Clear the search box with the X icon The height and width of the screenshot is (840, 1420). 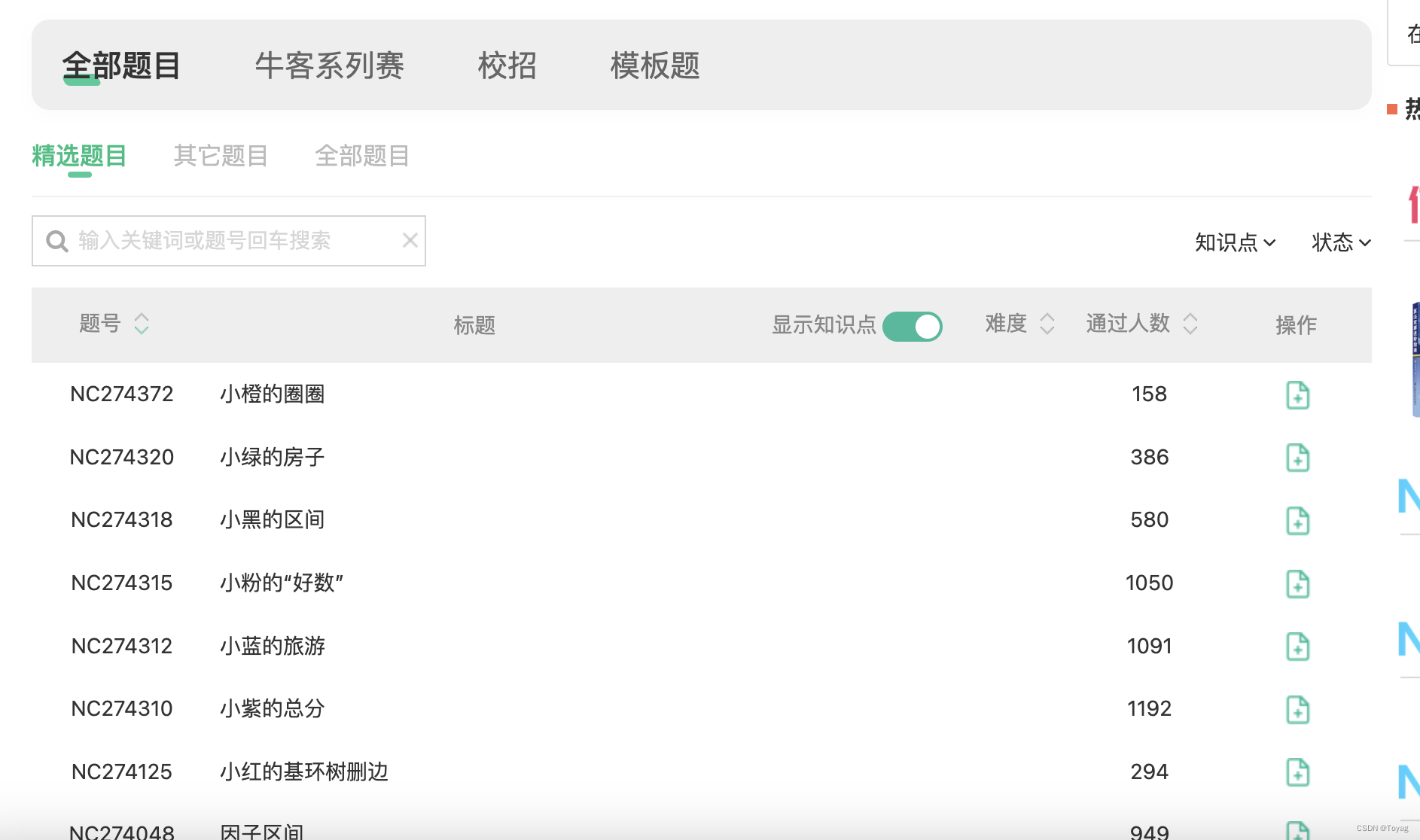[x=410, y=240]
